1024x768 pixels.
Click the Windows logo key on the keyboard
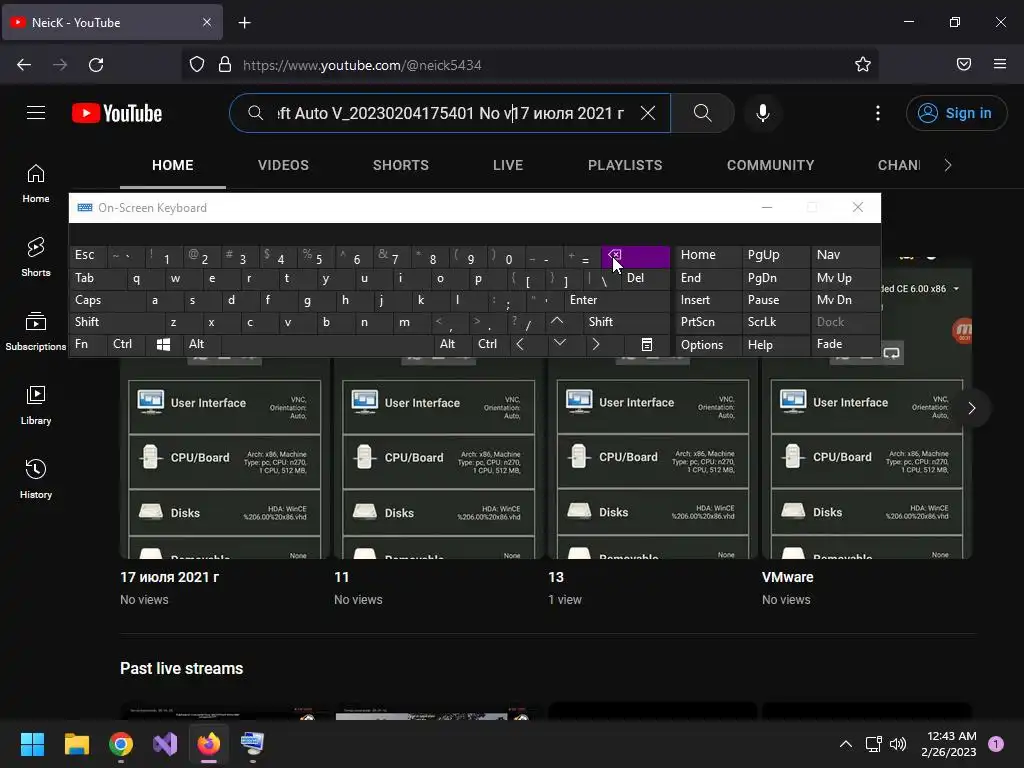pyautogui.click(x=163, y=344)
